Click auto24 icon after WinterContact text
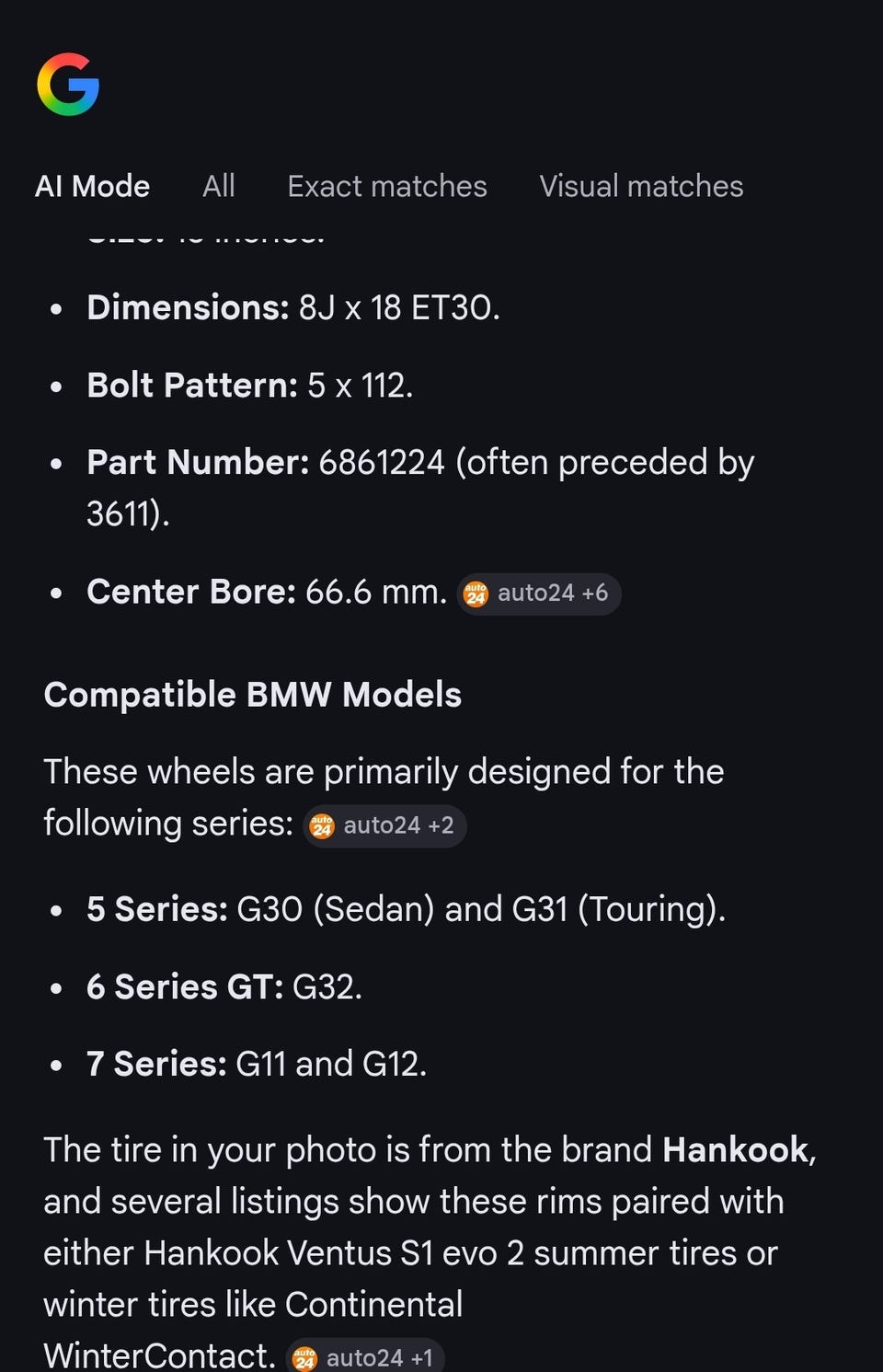Image resolution: width=883 pixels, height=1372 pixels. (x=304, y=1358)
